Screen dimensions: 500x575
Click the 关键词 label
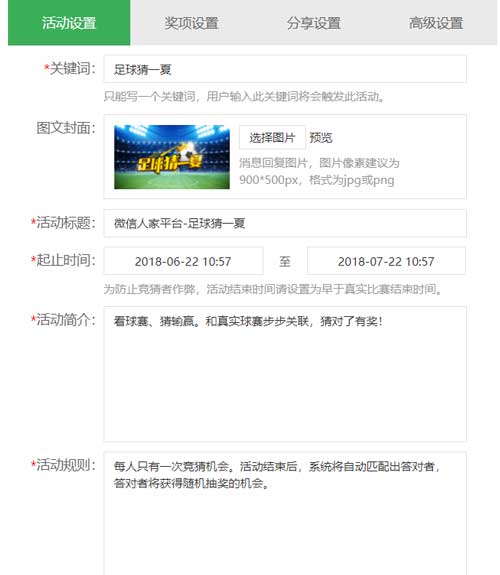70,69
